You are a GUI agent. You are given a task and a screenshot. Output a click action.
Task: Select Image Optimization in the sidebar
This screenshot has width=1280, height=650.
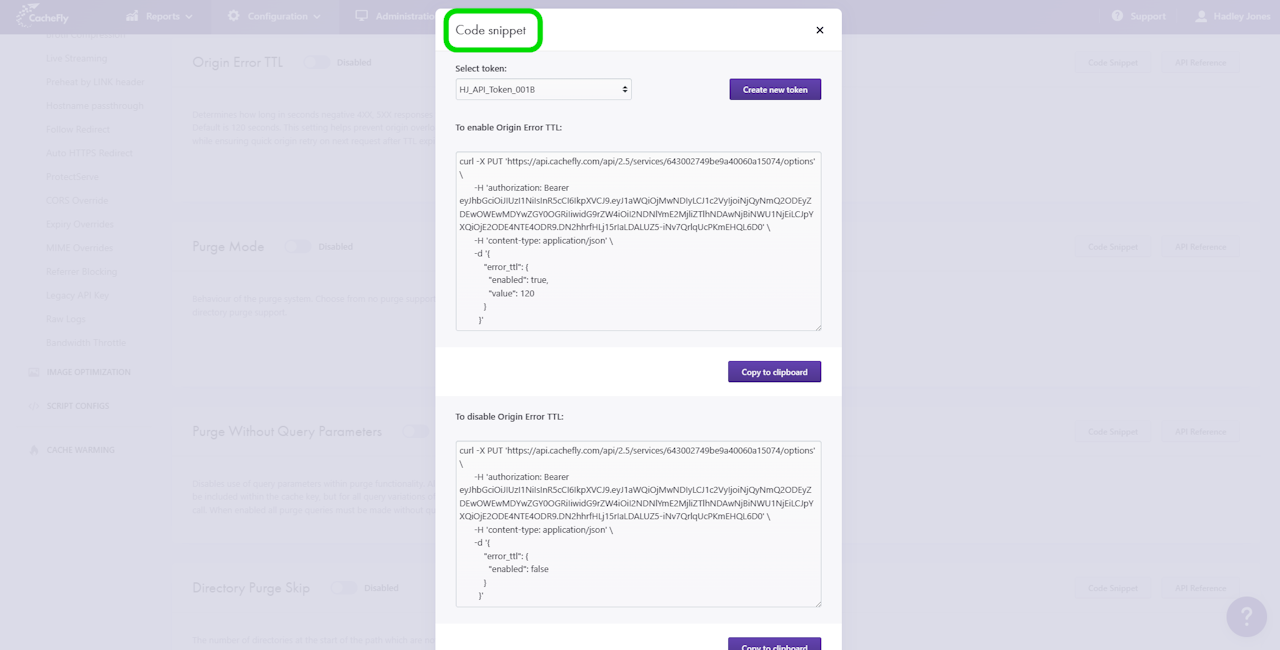tap(88, 372)
